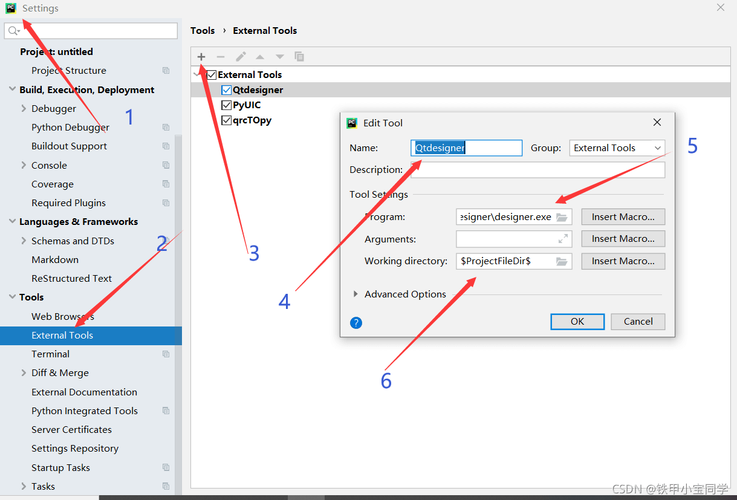Expand Advanced Options section

point(356,294)
